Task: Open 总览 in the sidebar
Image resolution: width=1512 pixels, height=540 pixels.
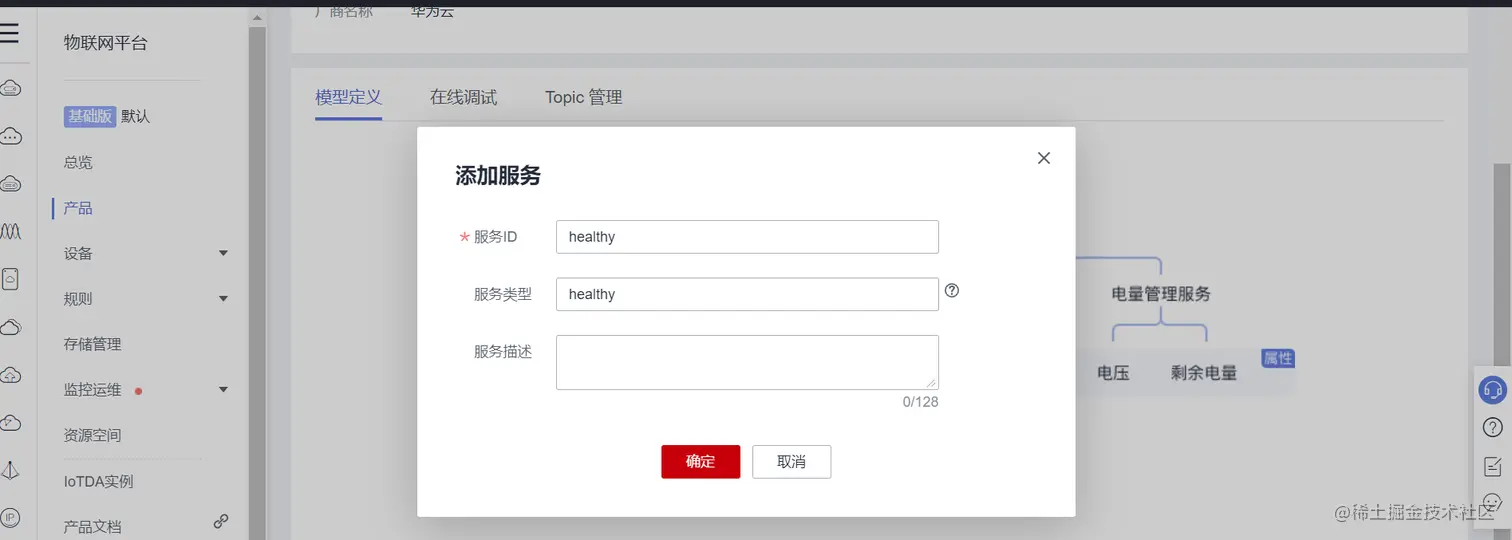Action: [x=78, y=162]
